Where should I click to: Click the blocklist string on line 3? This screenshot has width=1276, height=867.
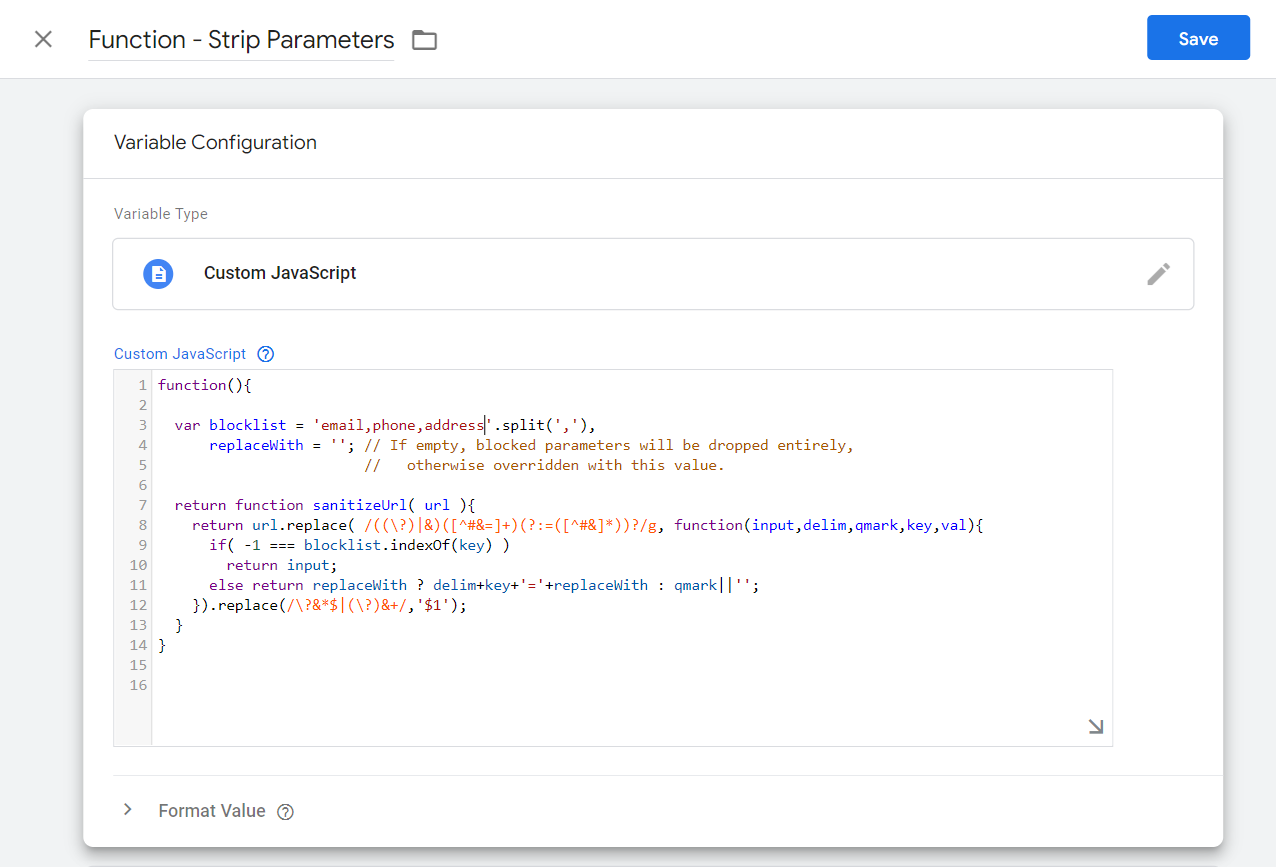pyautogui.click(x=402, y=425)
